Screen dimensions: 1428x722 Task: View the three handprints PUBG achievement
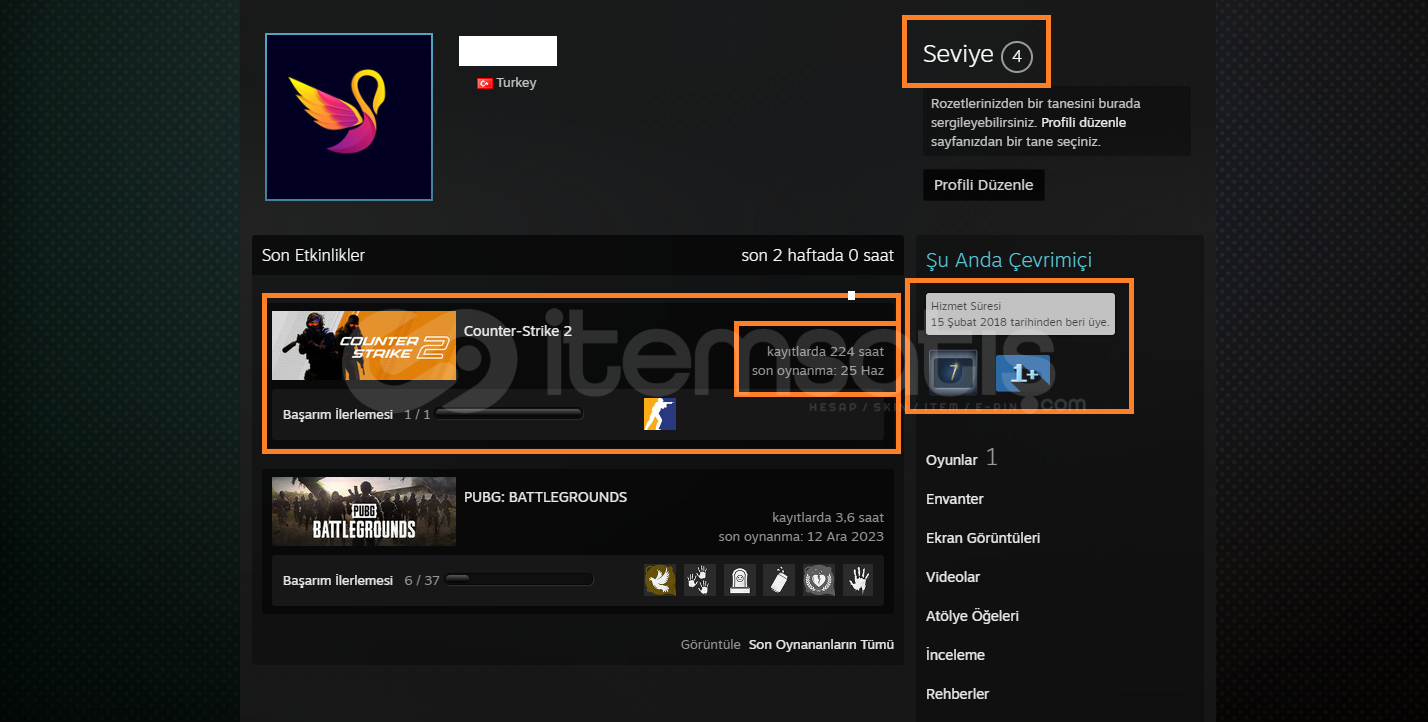700,580
